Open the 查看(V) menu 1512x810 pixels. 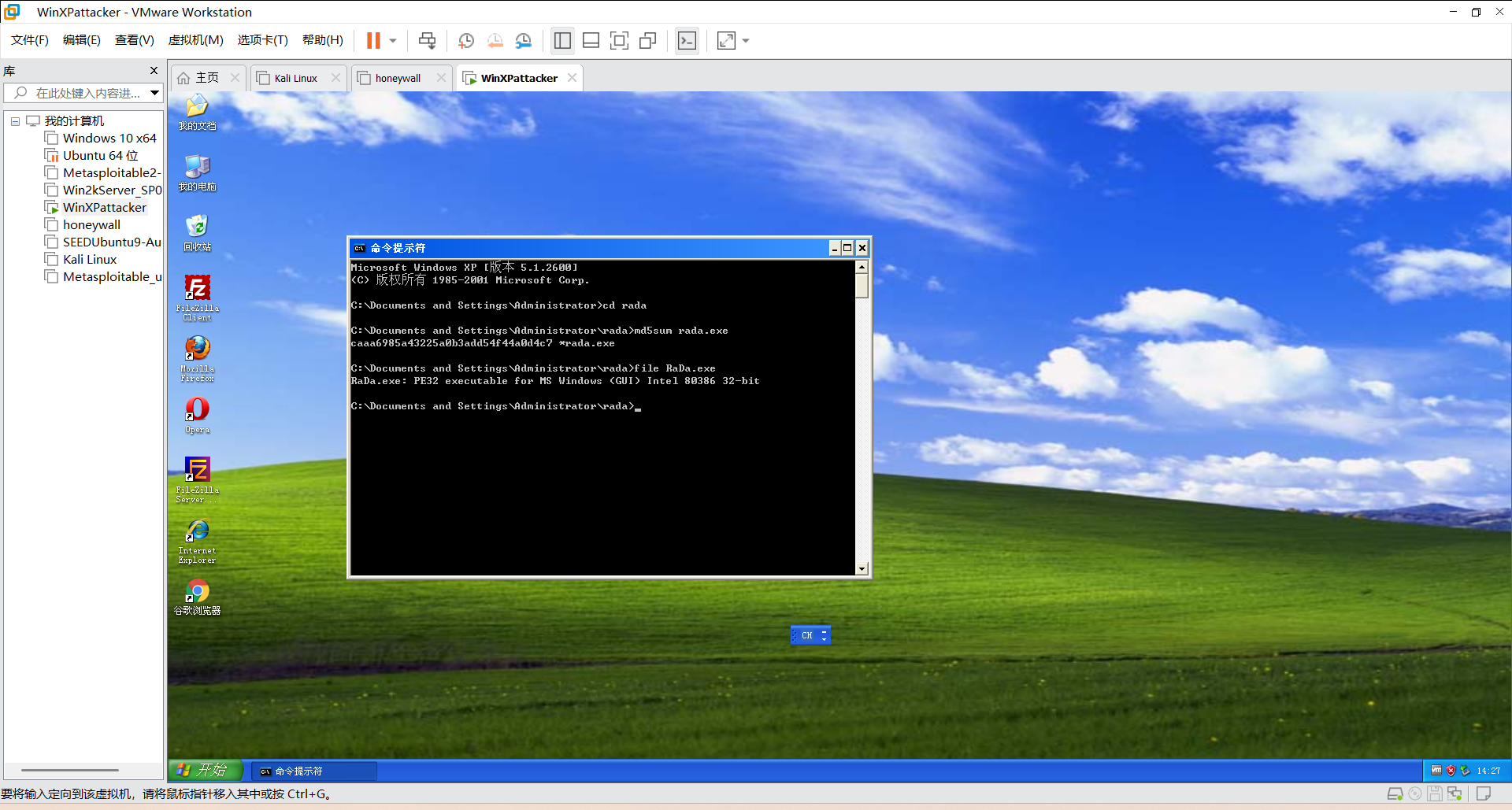pos(135,40)
